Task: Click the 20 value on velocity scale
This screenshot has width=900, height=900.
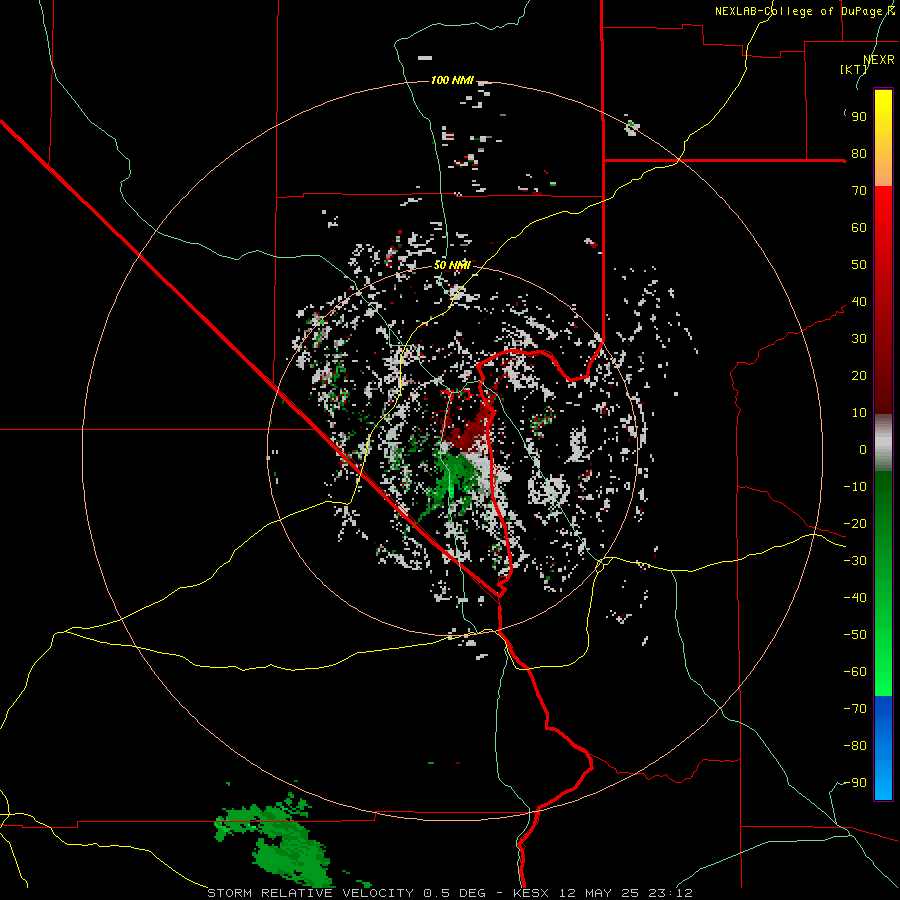Action: tap(859, 376)
